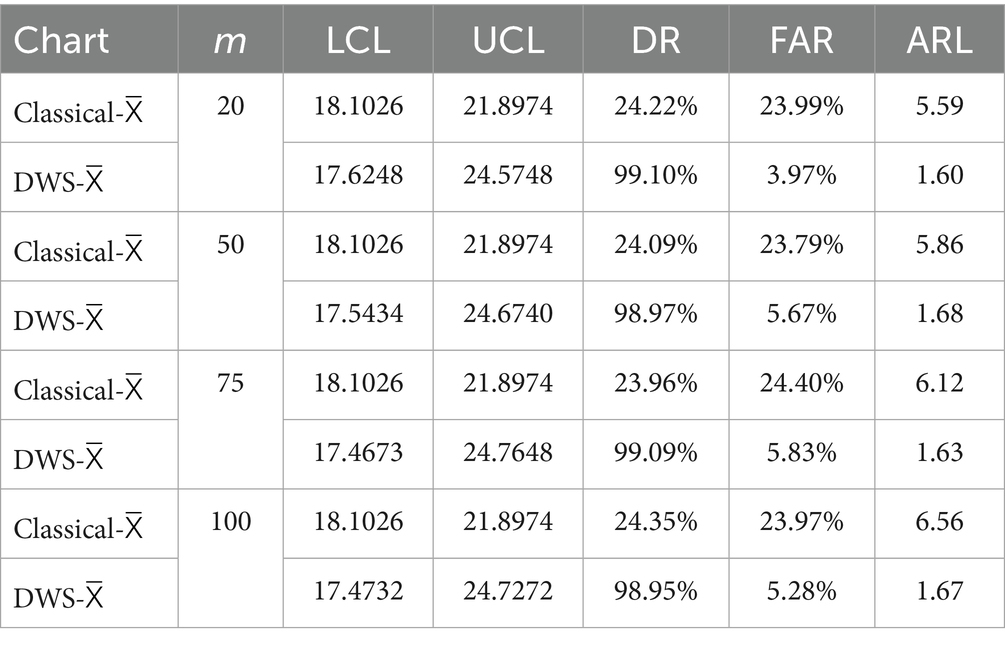
Task: Select the m column header
Action: (x=230, y=39)
